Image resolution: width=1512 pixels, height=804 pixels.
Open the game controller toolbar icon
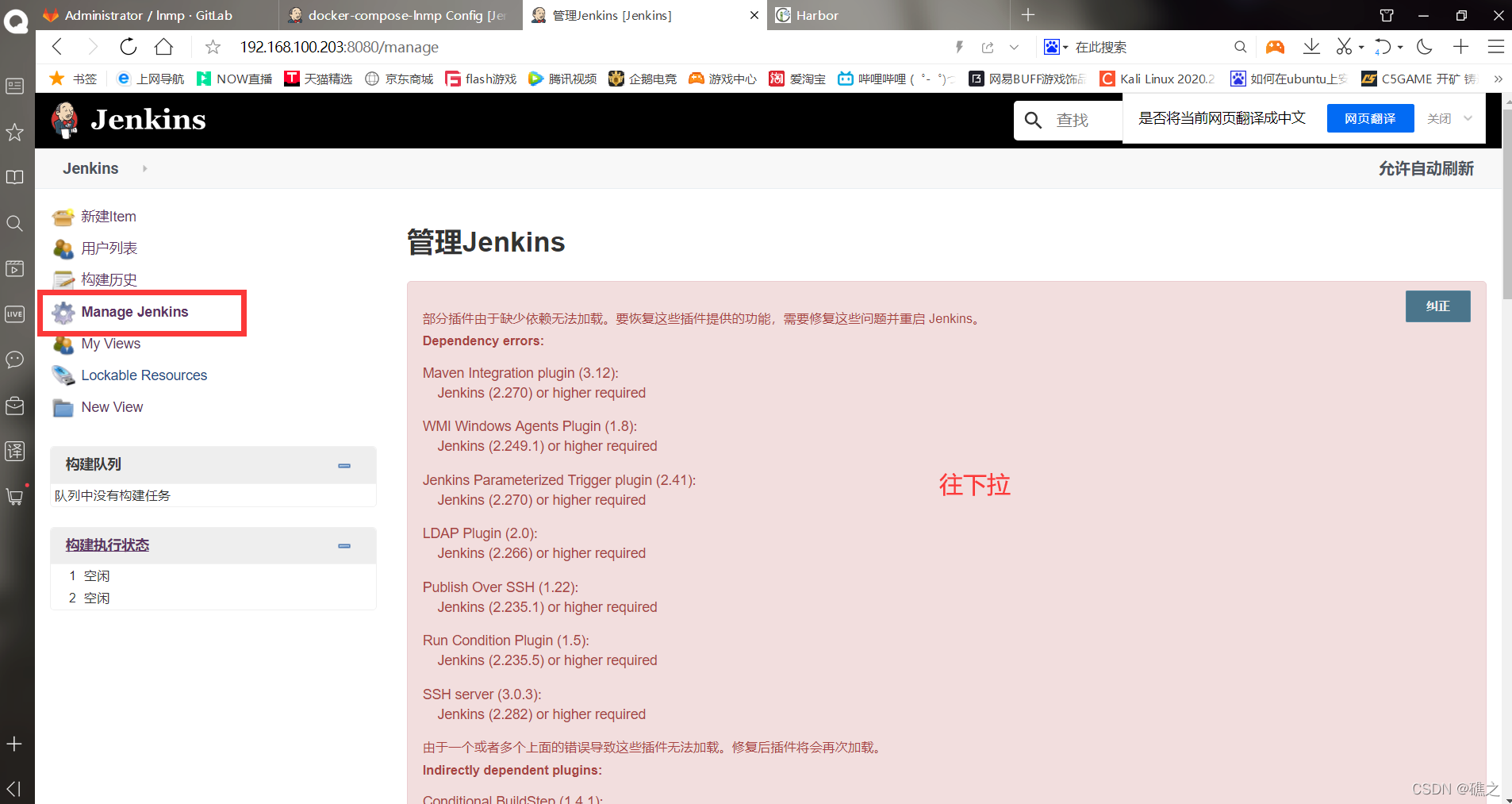pyautogui.click(x=1275, y=48)
